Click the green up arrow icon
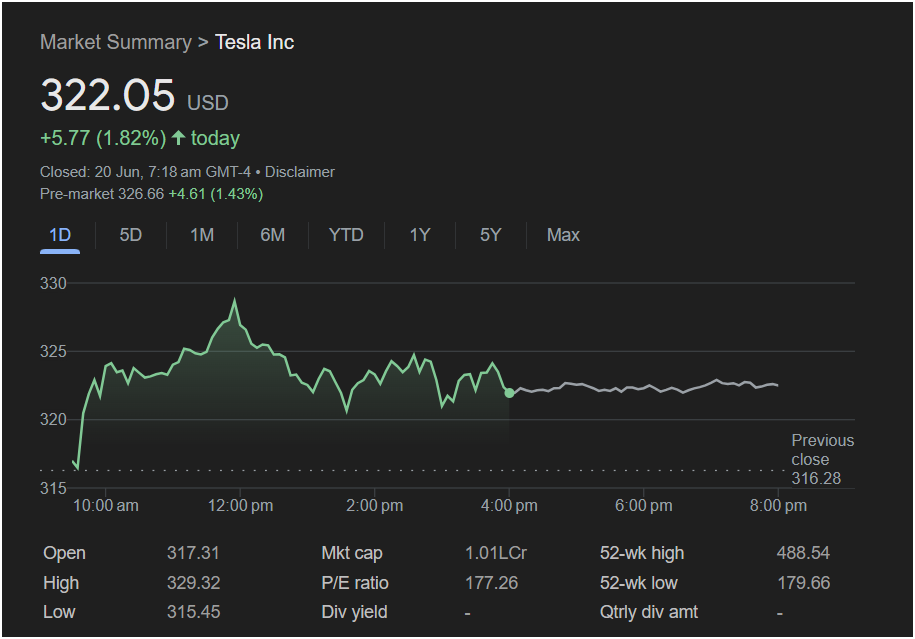The image size is (915, 639). coord(179,138)
